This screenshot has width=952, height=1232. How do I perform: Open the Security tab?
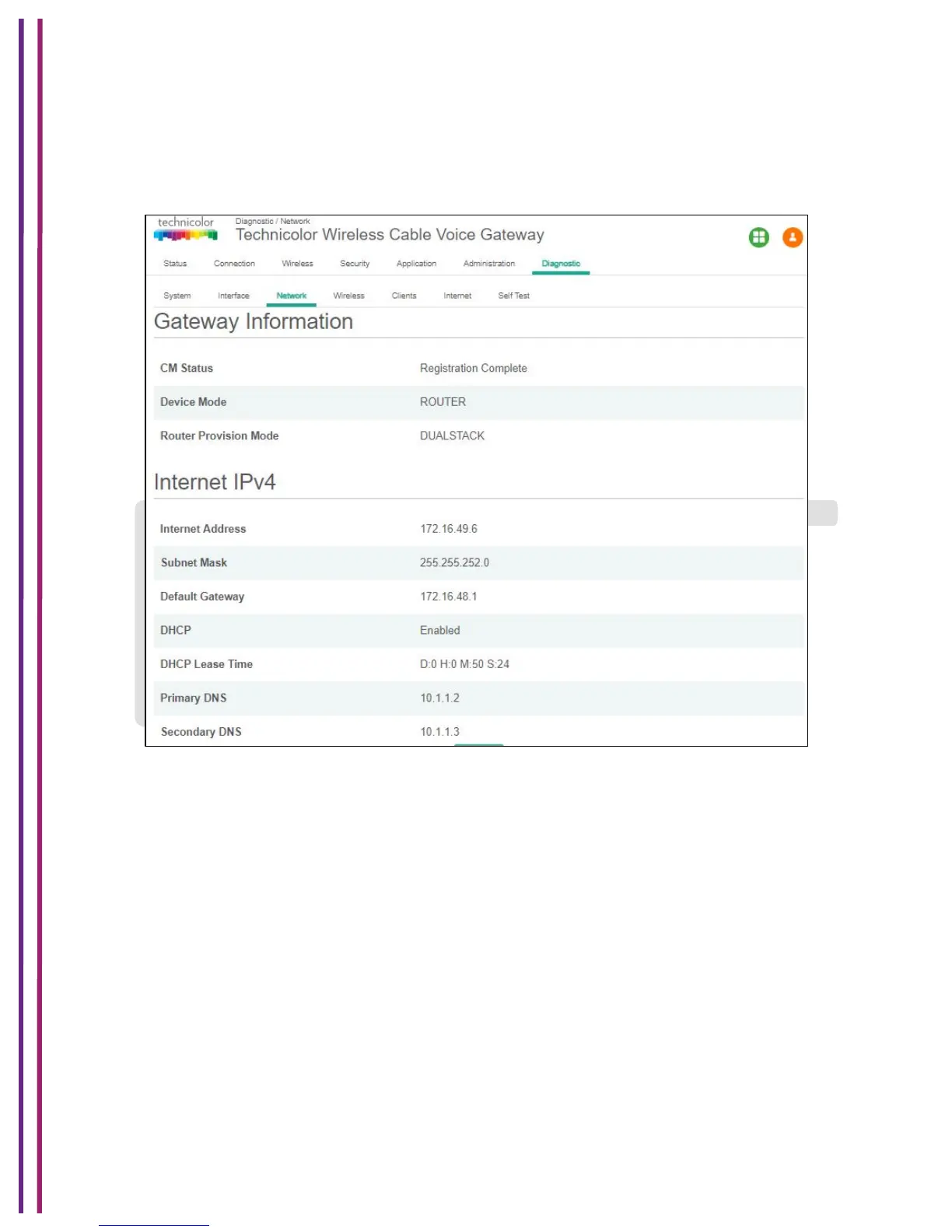click(355, 264)
